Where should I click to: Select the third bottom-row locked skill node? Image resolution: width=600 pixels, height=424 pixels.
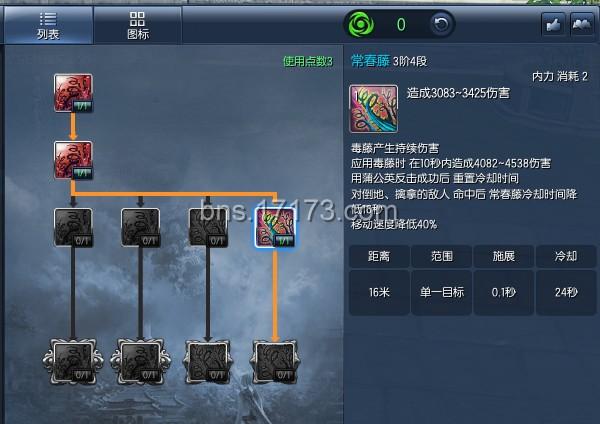pyautogui.click(x=208, y=362)
